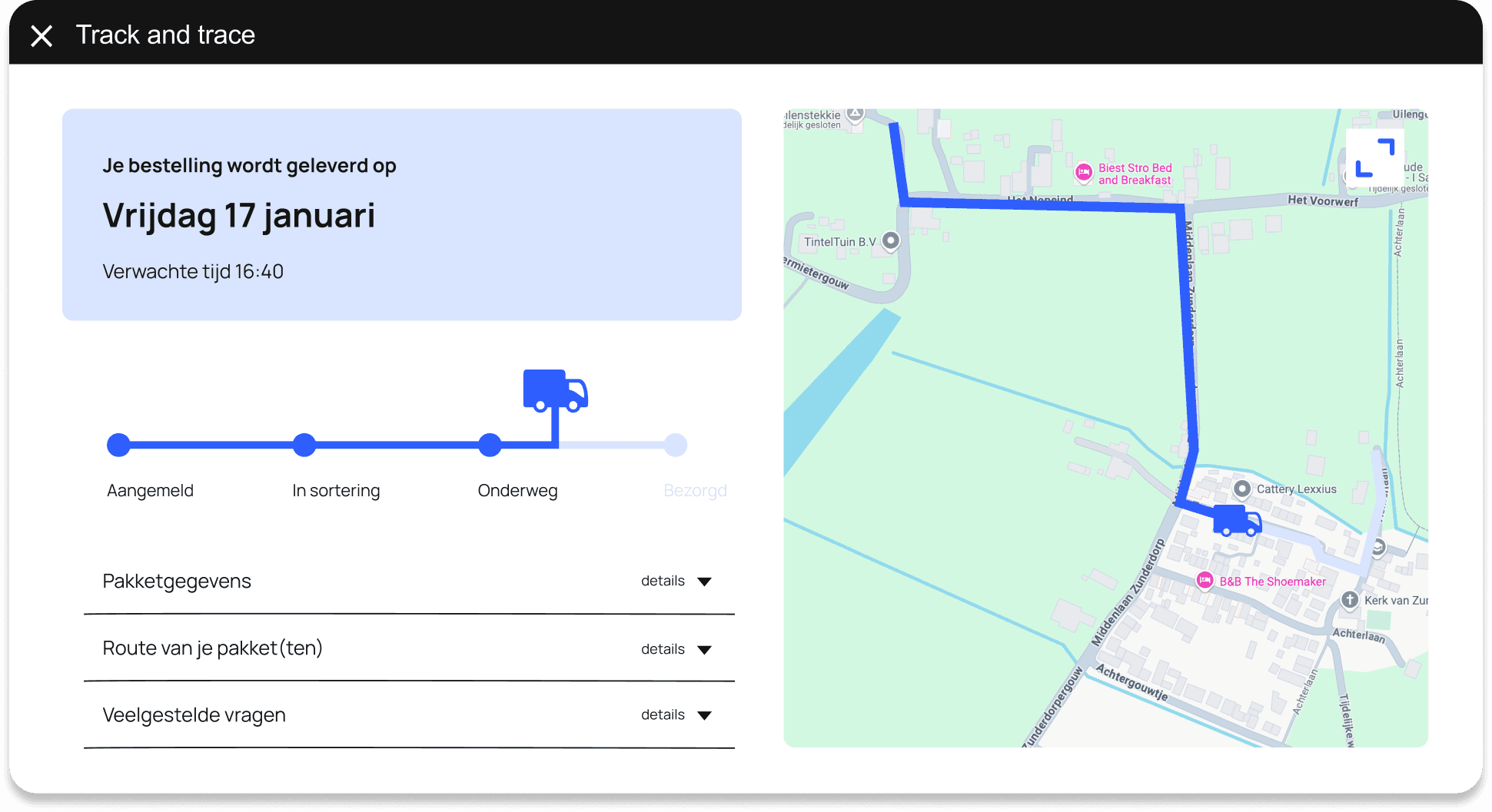1492x812 pixels.
Task: Click the church icon near Kerk van Zunderdorp
Action: tap(1349, 601)
